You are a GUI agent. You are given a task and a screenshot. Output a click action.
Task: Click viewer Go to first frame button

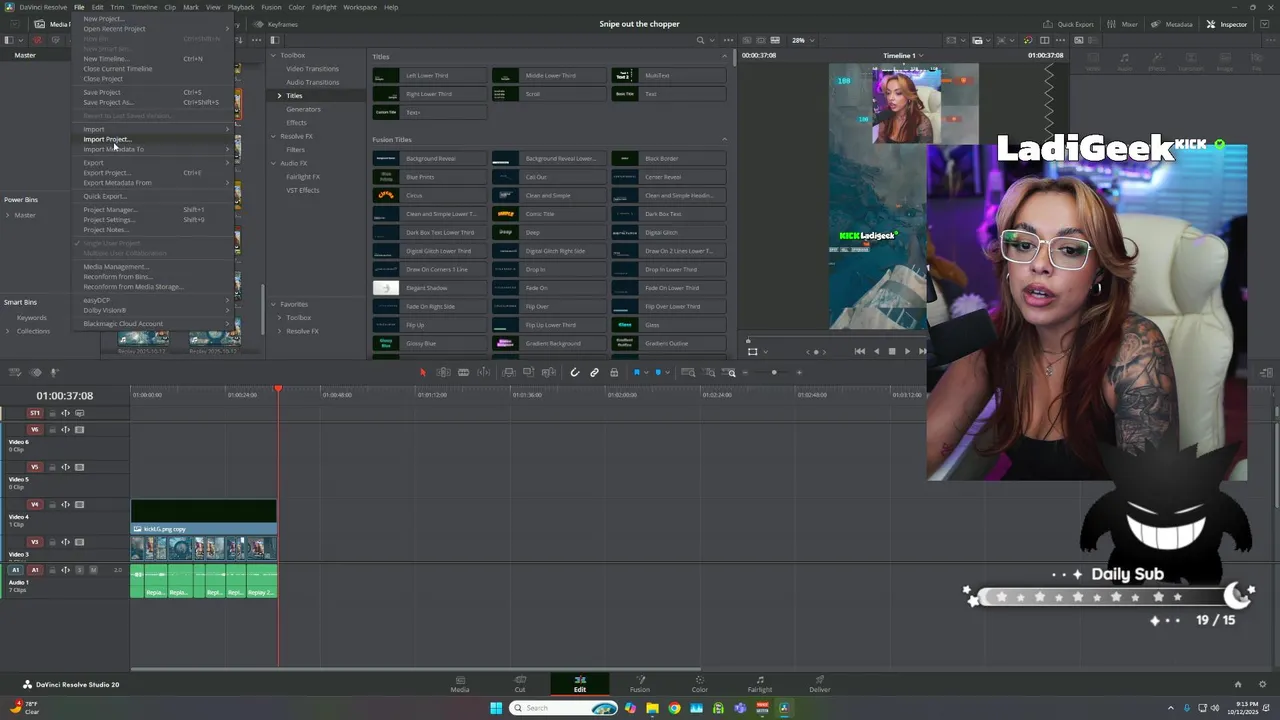(860, 351)
